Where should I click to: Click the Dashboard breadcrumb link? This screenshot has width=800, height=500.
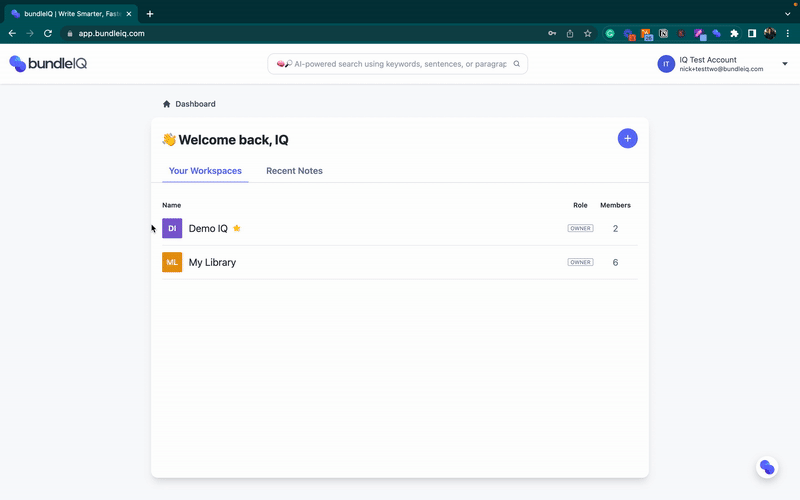(195, 104)
